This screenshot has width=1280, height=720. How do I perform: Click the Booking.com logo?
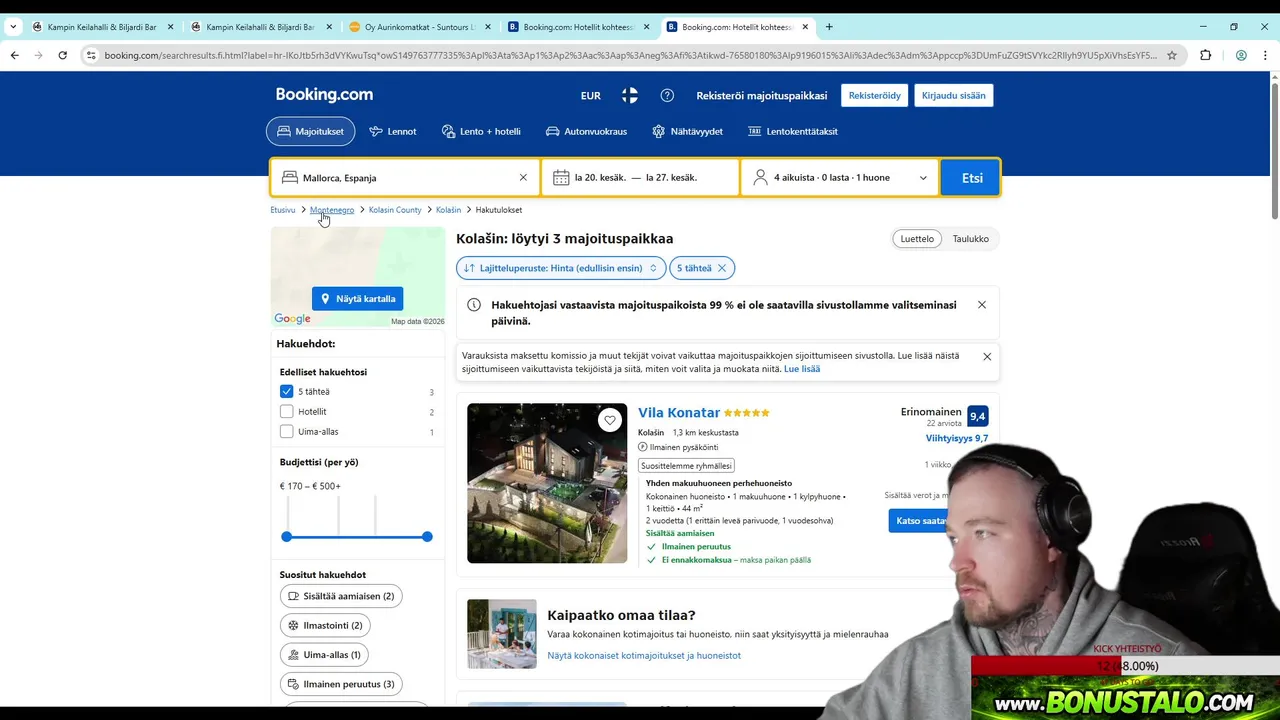pyautogui.click(x=324, y=95)
